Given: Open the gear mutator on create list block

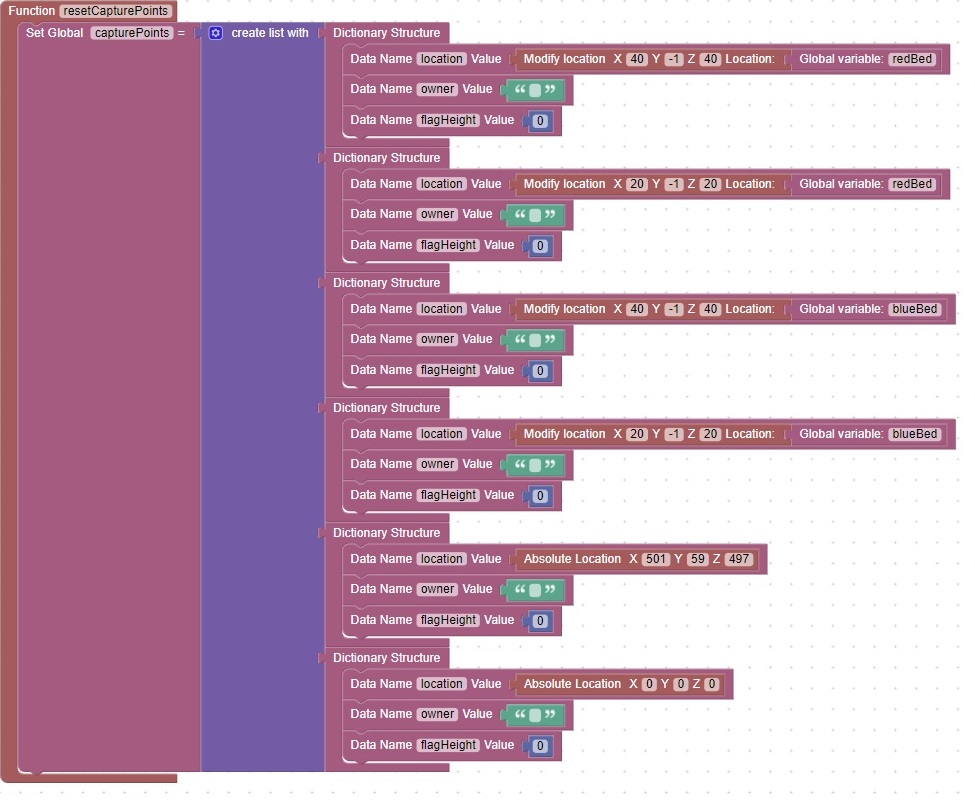Looking at the screenshot, I should point(215,33).
